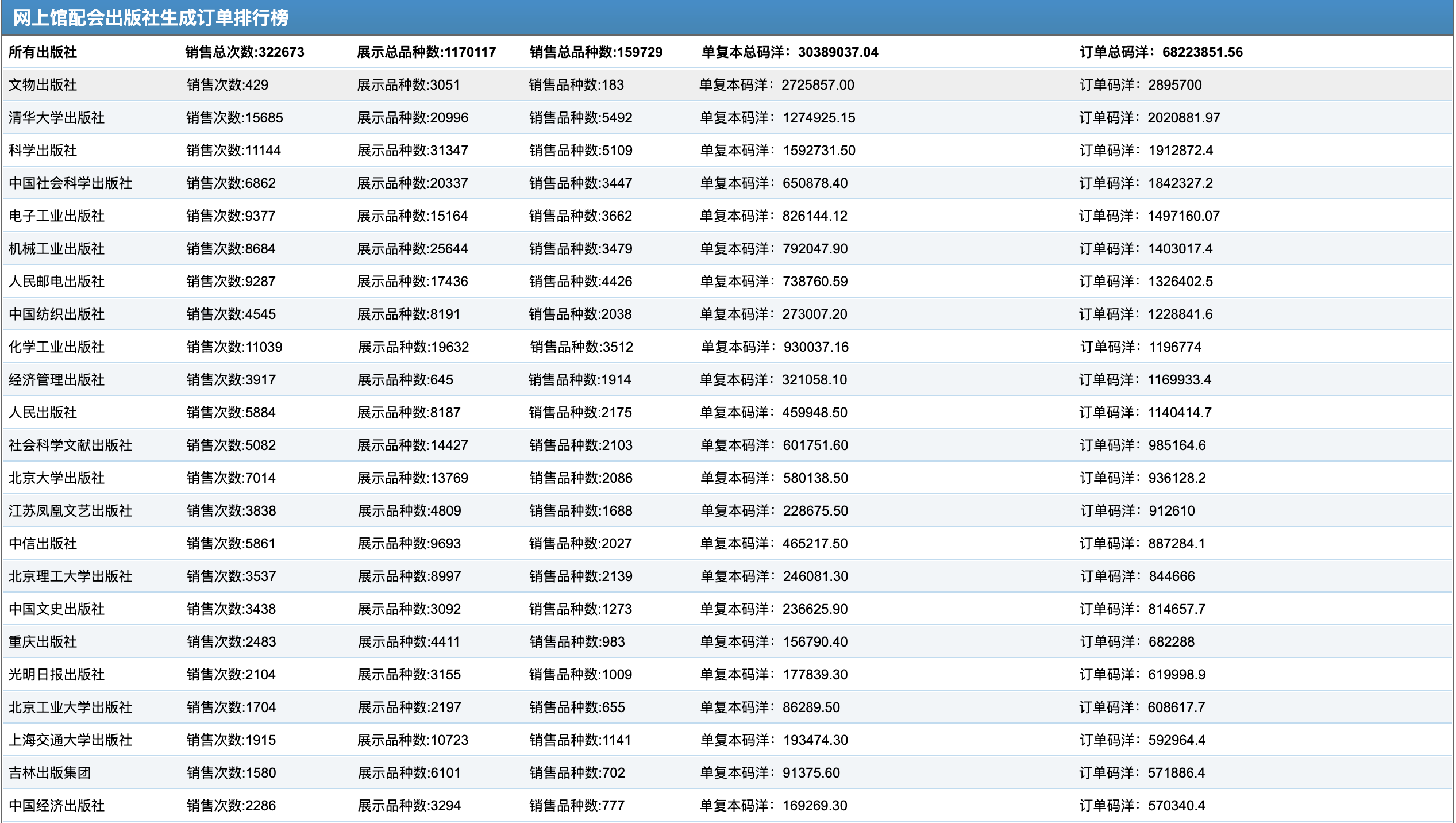This screenshot has width=1456, height=823.
Task: Open the 上海交通大学出版社 entry
Action: click(x=70, y=740)
